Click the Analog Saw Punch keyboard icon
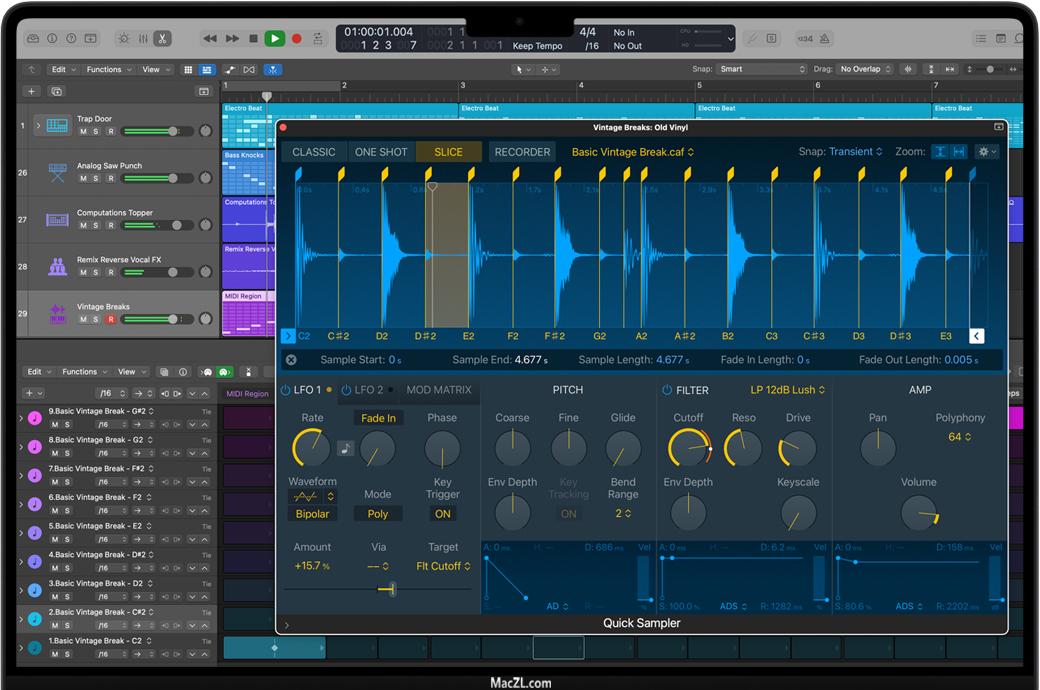This screenshot has height=690, width=1040. [x=57, y=172]
